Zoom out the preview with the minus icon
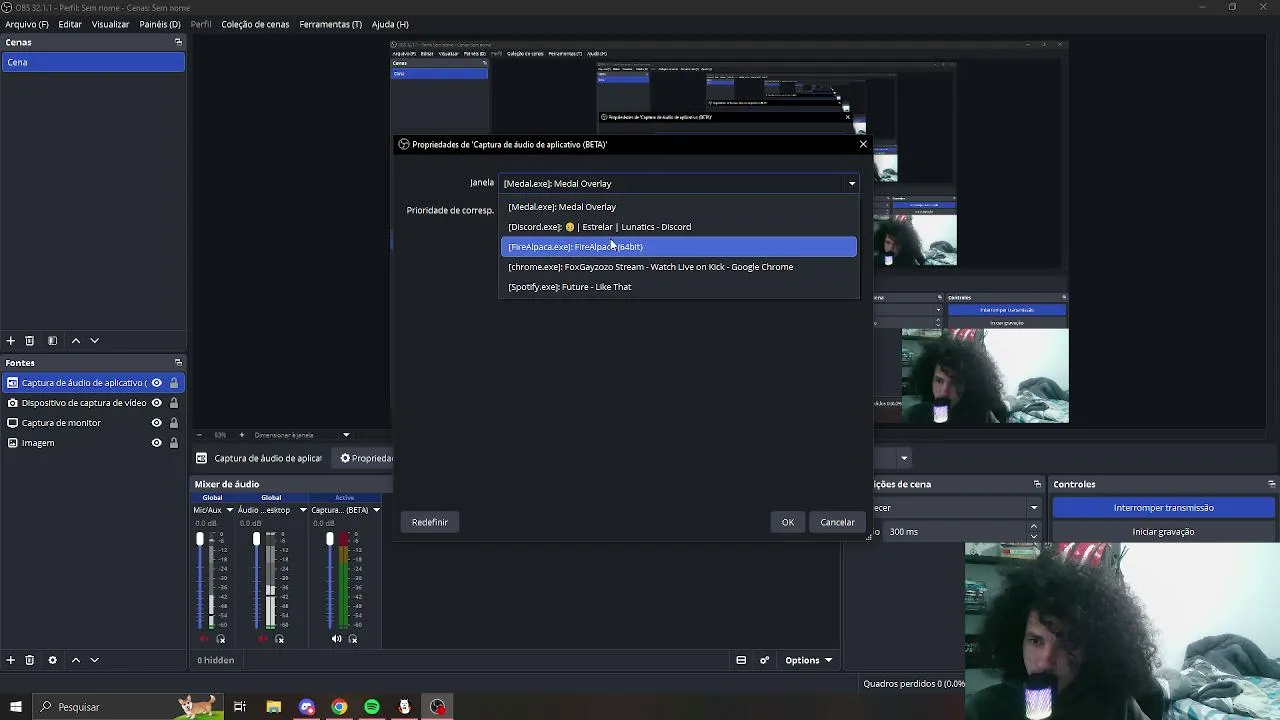Viewport: 1280px width, 720px height. click(x=199, y=435)
